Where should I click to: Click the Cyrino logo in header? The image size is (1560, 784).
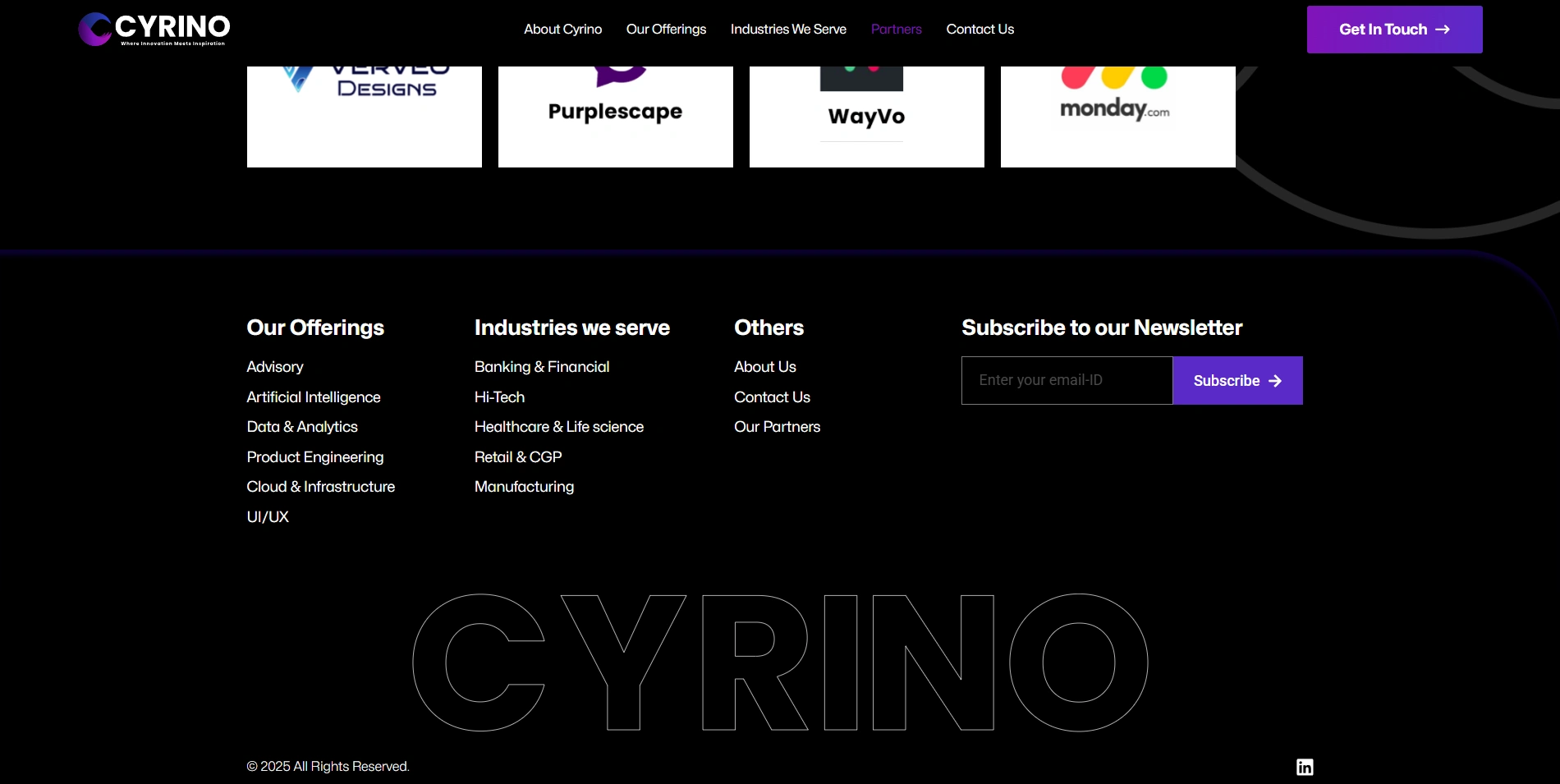154,30
